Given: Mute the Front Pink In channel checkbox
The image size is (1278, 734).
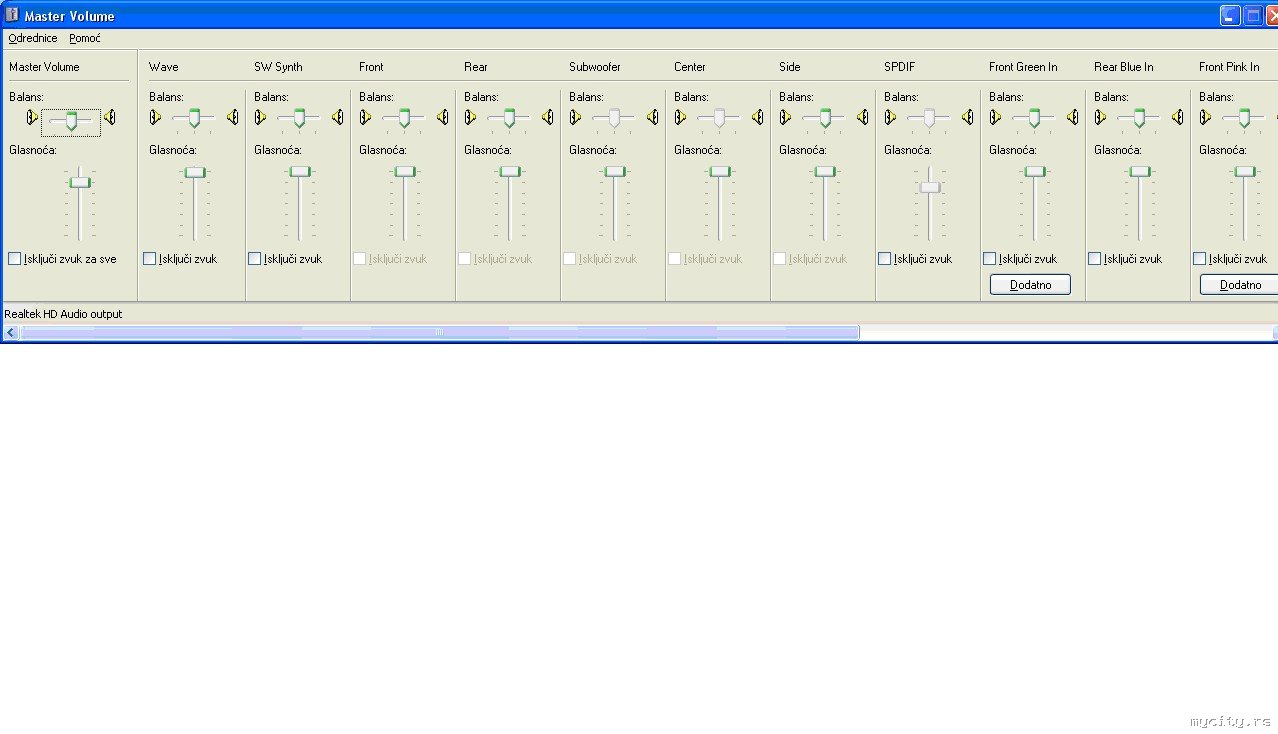Looking at the screenshot, I should point(1199,259).
